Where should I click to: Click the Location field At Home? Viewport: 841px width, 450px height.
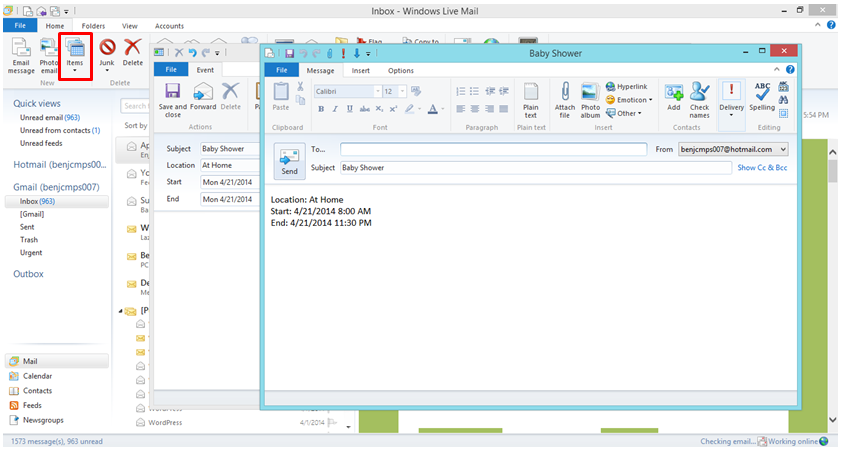point(230,165)
